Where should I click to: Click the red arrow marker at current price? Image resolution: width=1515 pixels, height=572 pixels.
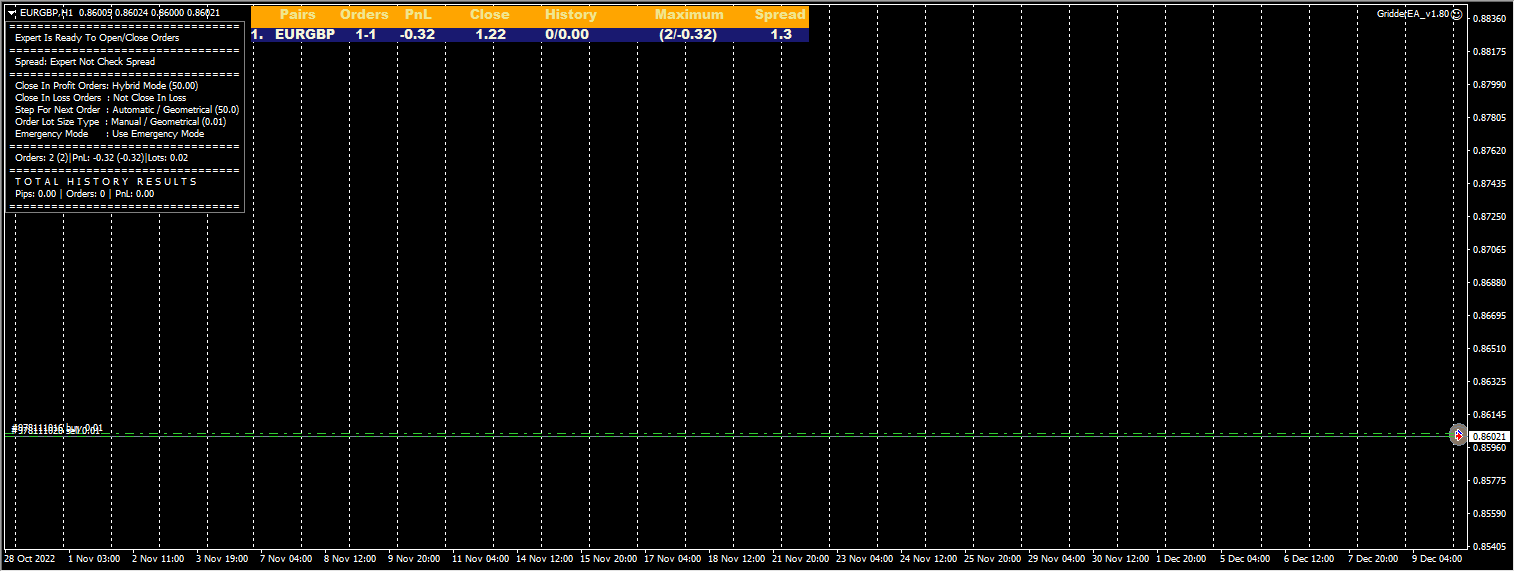coord(1459,435)
